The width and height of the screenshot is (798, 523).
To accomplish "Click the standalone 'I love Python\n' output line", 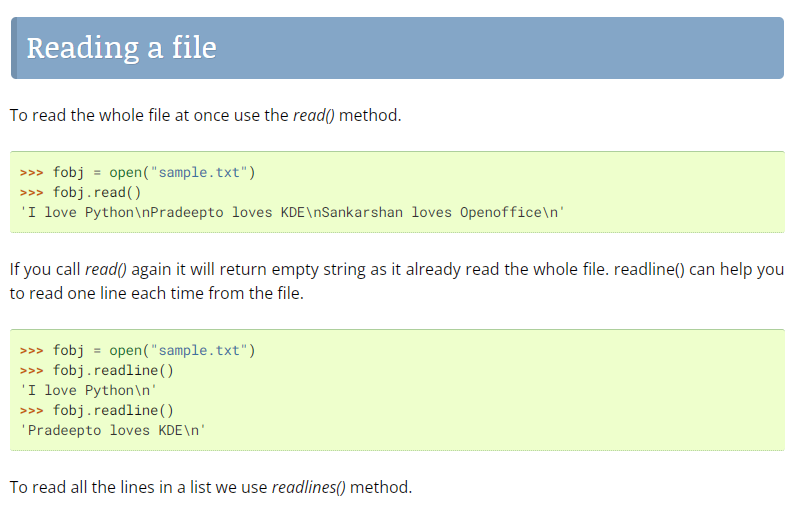I will tap(89, 390).
